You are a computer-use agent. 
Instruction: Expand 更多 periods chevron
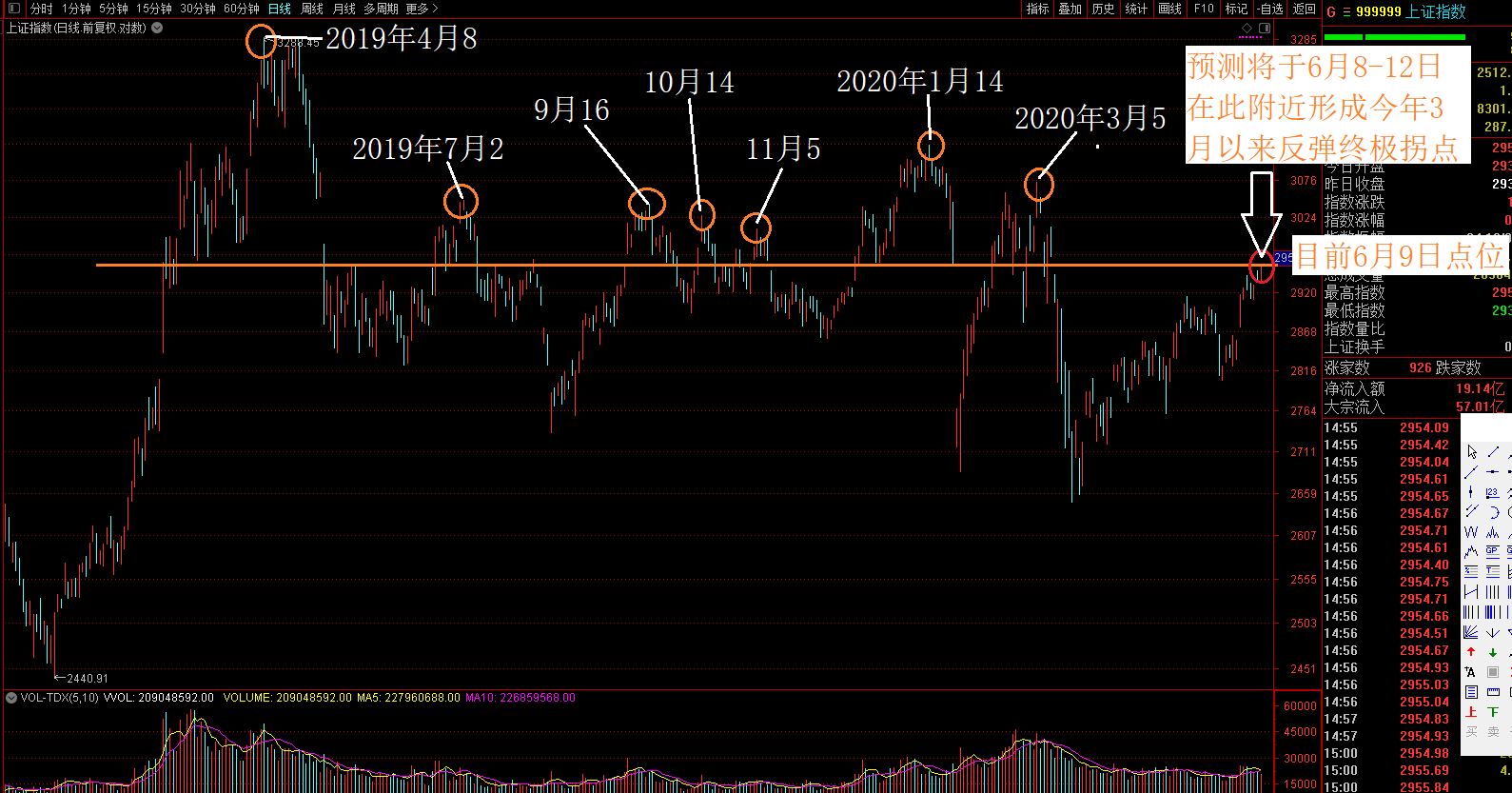click(435, 9)
